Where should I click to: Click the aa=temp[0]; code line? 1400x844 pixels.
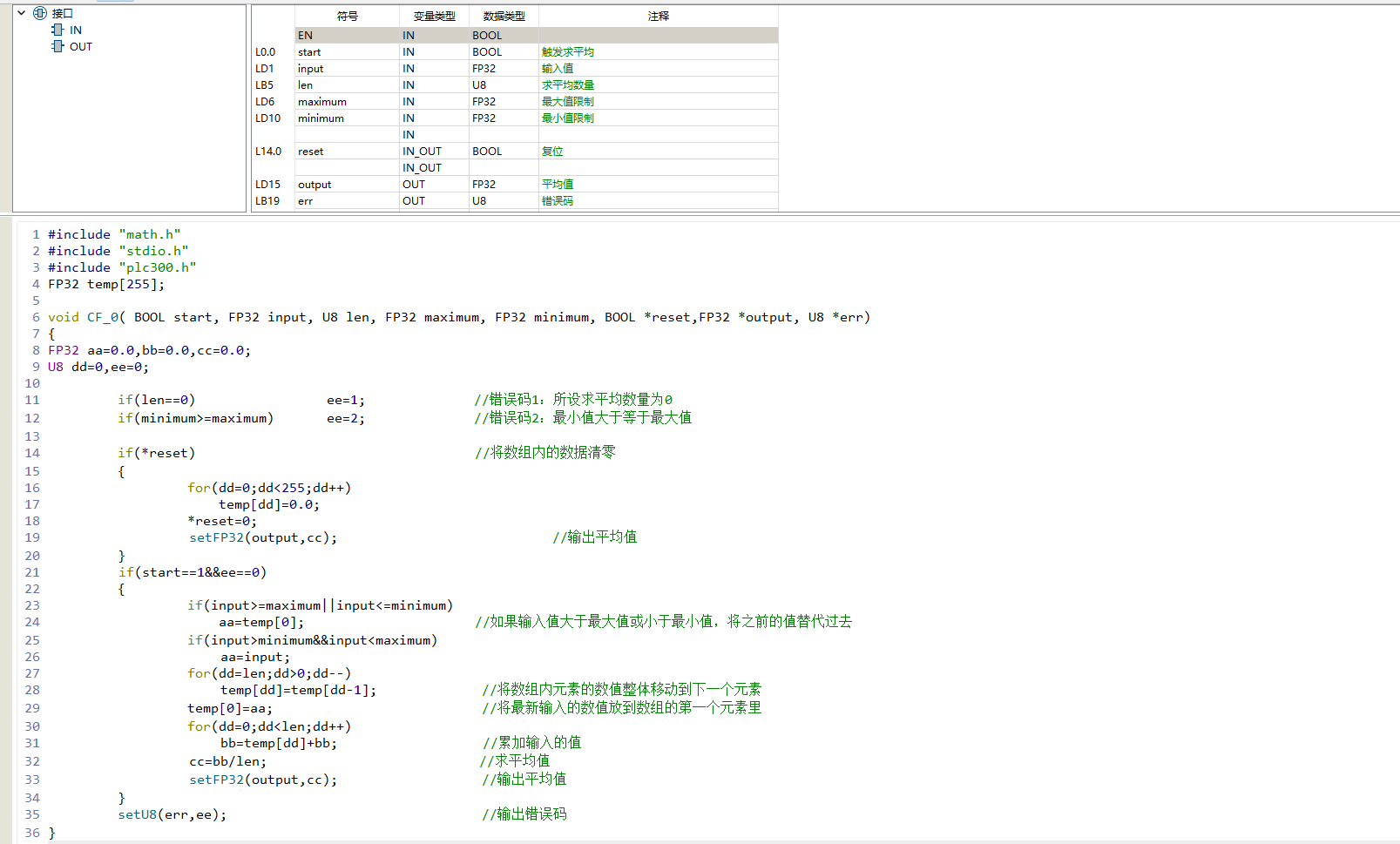coord(261,622)
